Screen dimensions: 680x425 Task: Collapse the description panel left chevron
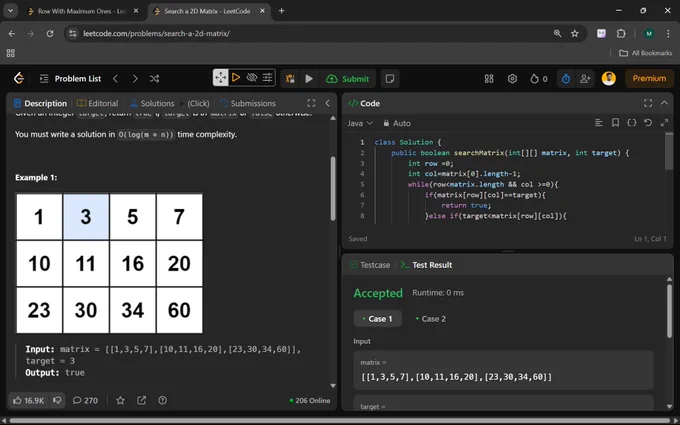[327, 103]
